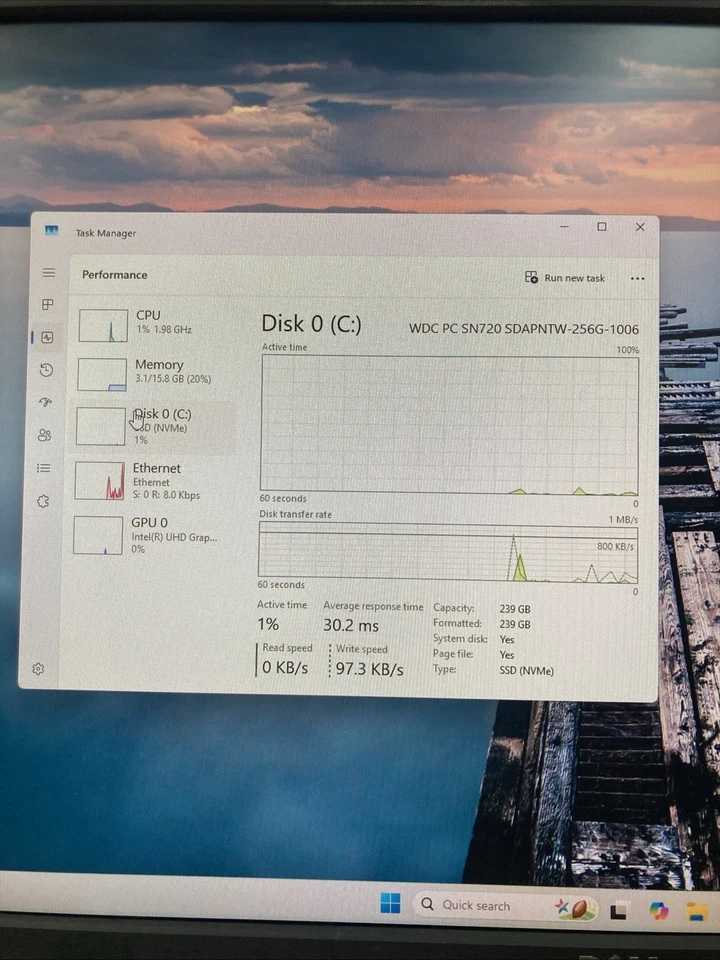The width and height of the screenshot is (720, 960).
Task: Open the Task Manager hamburger navigation menu
Action: (x=49, y=272)
